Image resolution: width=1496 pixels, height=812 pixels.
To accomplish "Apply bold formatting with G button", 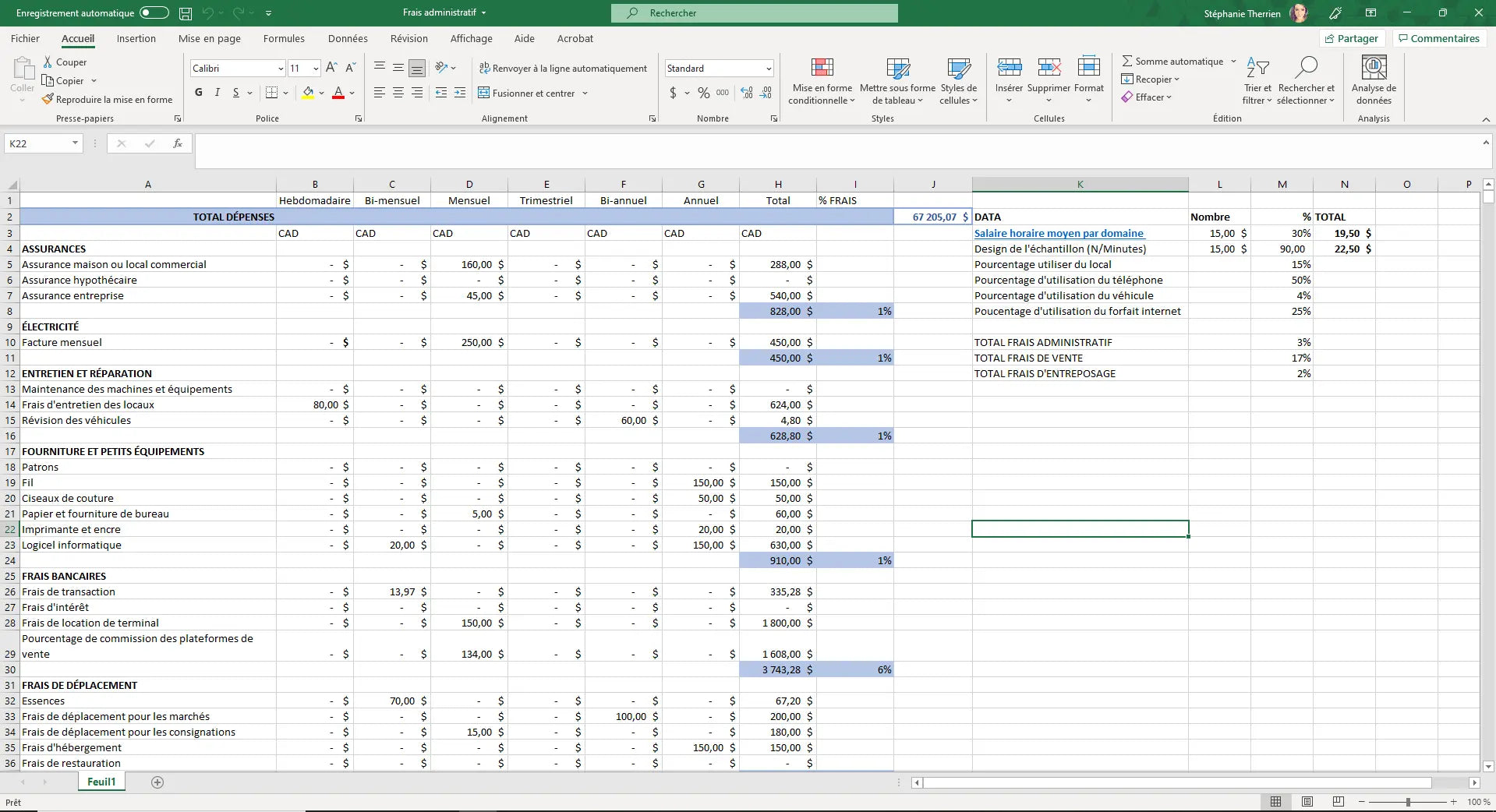I will [x=199, y=93].
